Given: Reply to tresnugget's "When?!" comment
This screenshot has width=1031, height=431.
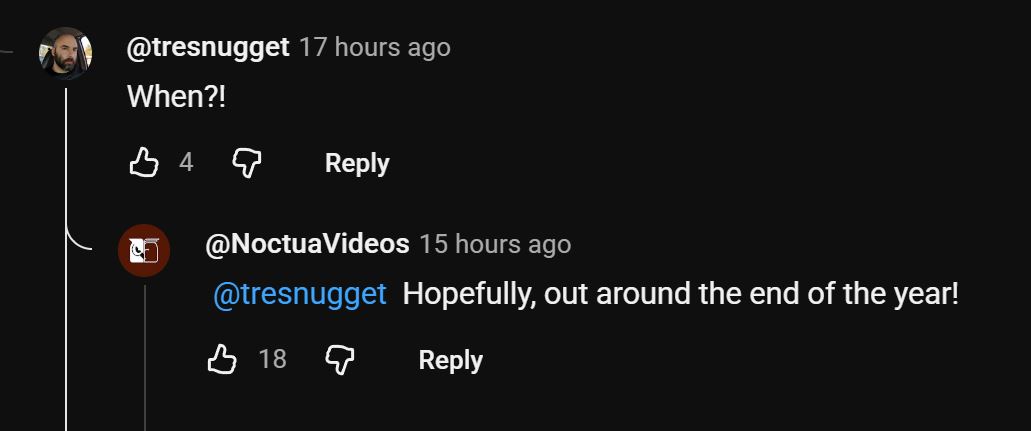Looking at the screenshot, I should (x=357, y=163).
